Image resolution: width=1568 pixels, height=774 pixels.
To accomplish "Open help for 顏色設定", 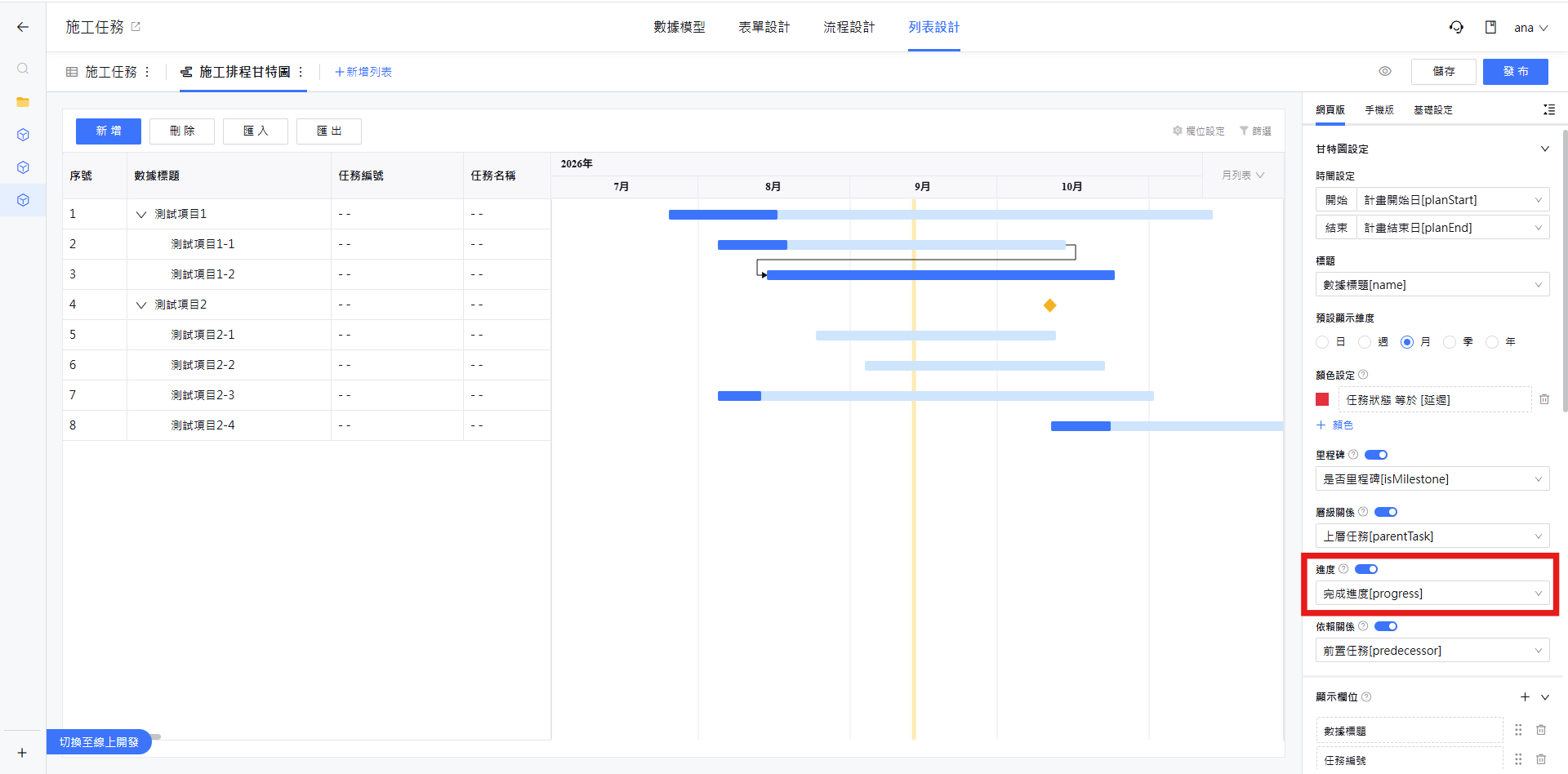I will (1363, 375).
